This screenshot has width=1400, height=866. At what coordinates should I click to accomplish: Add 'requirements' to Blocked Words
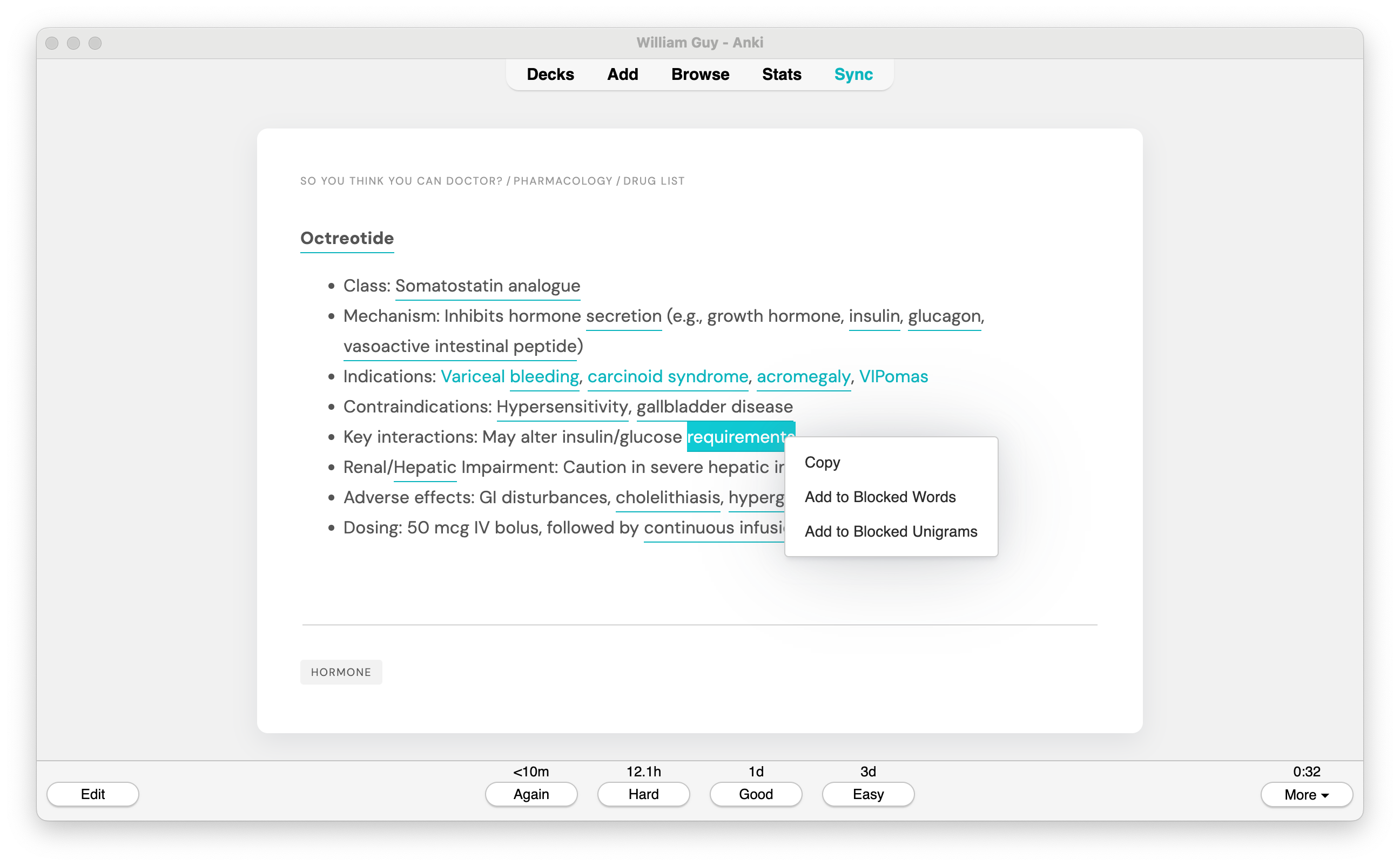coord(880,497)
